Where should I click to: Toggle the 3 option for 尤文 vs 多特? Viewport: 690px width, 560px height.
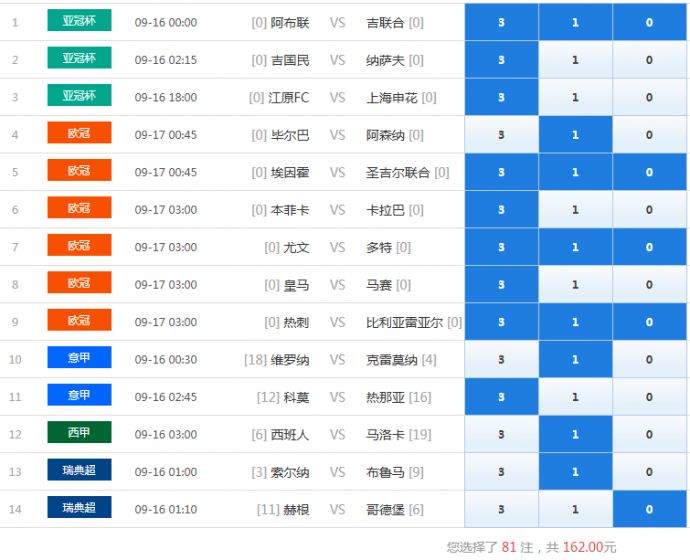[501, 248]
